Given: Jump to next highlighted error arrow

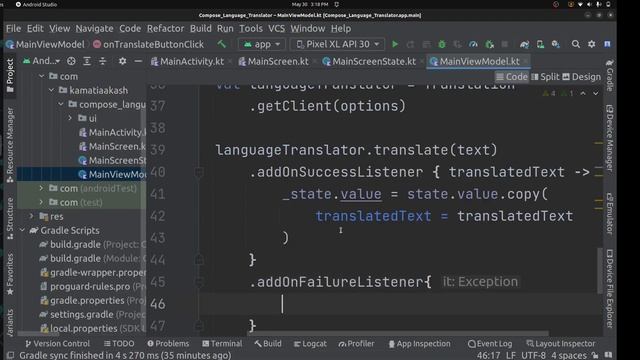Looking at the screenshot, I should pos(596,93).
